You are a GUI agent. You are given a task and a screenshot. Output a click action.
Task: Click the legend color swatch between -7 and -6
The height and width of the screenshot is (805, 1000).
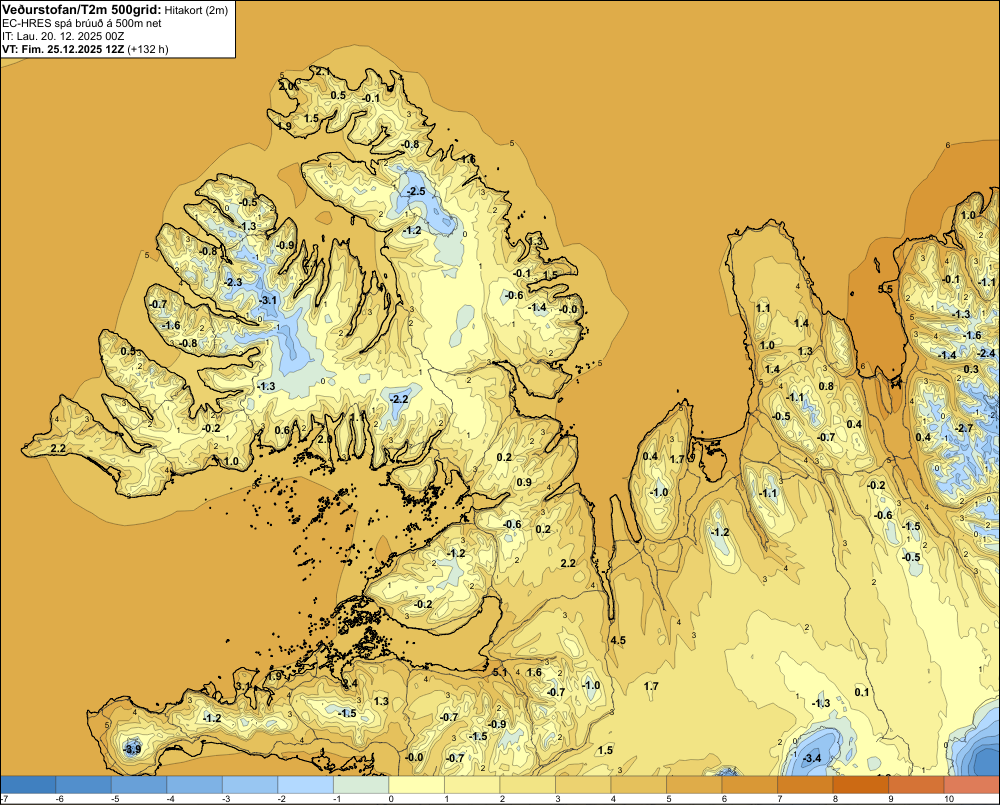click(x=28, y=785)
